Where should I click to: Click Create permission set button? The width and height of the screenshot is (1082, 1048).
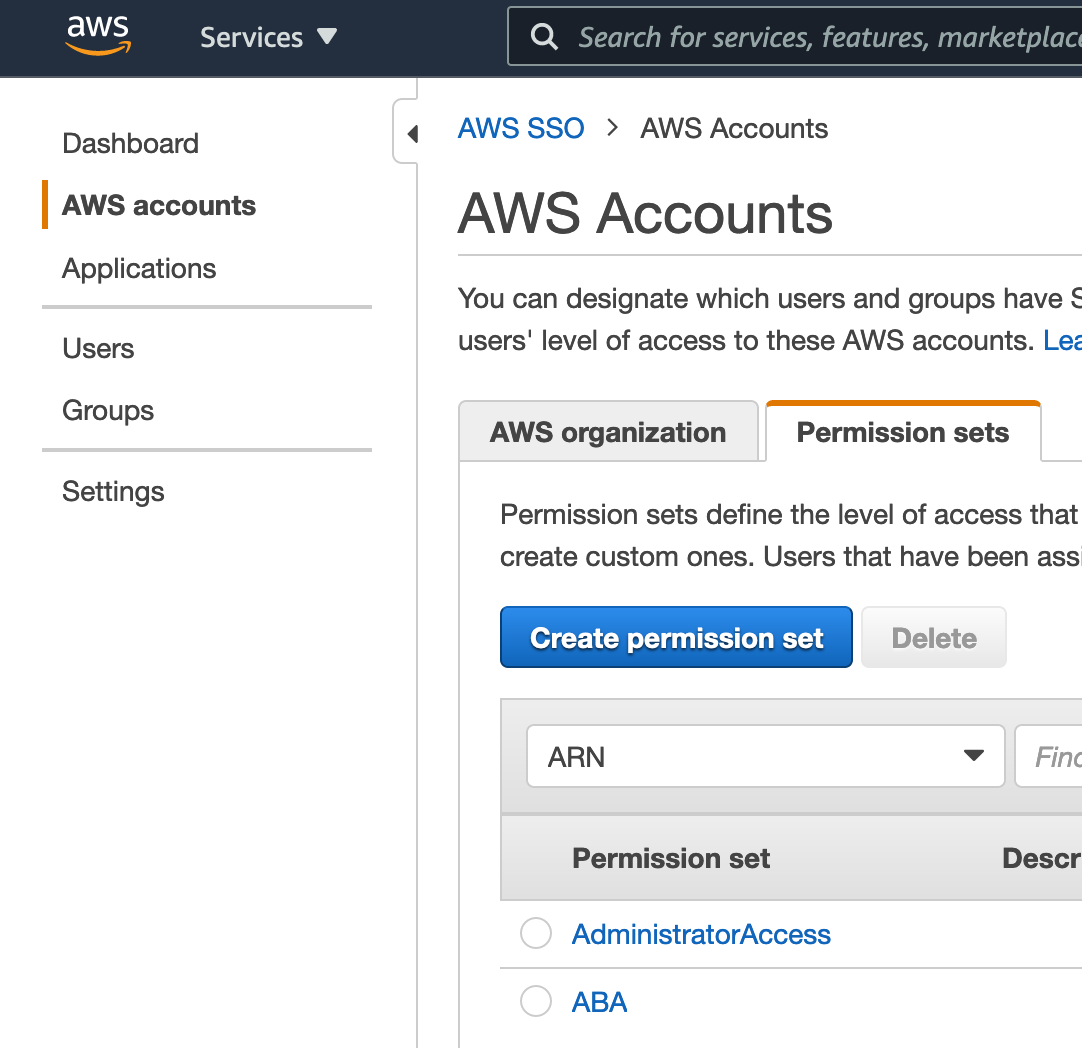[x=676, y=637]
